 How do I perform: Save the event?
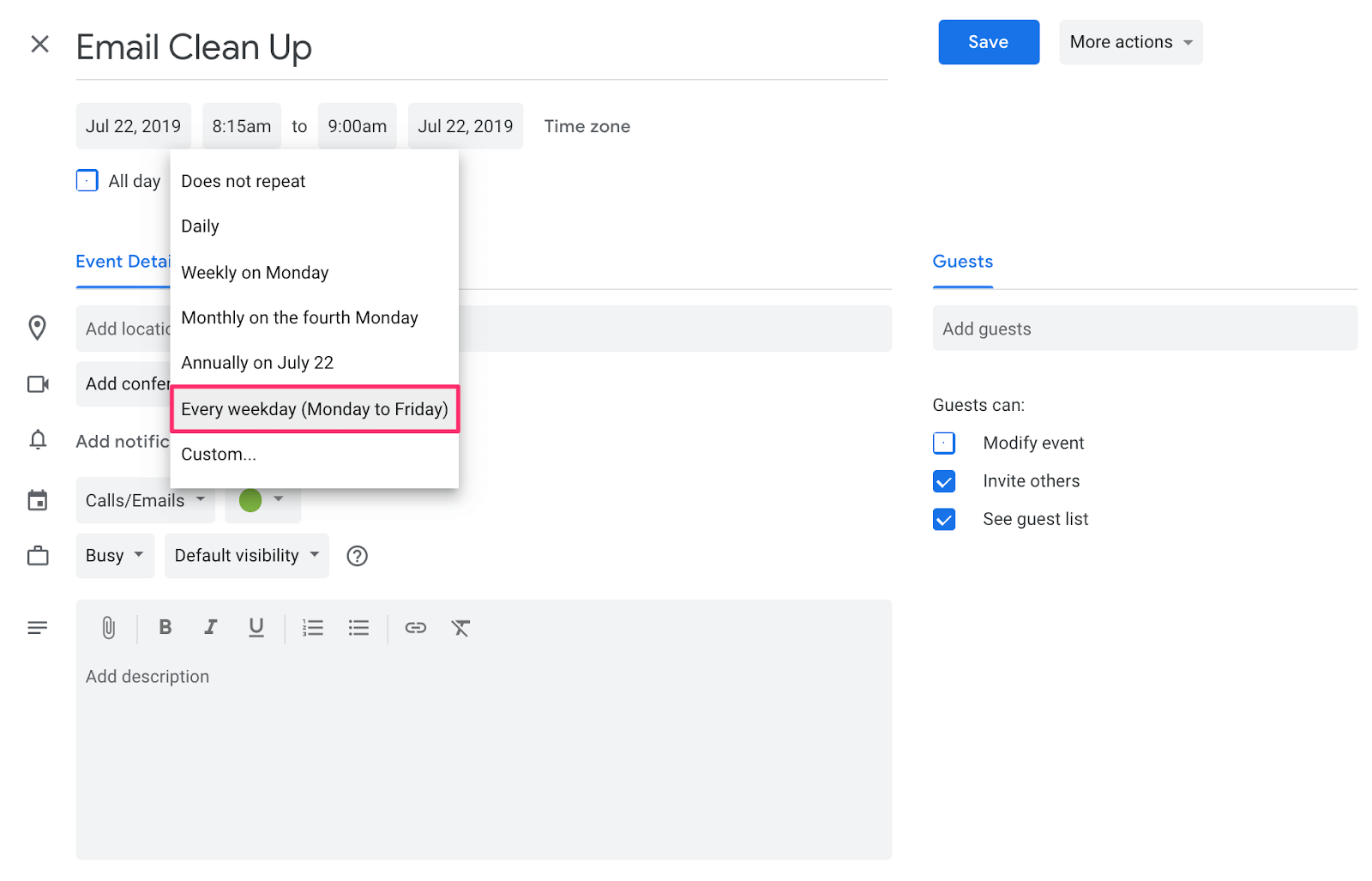[989, 42]
